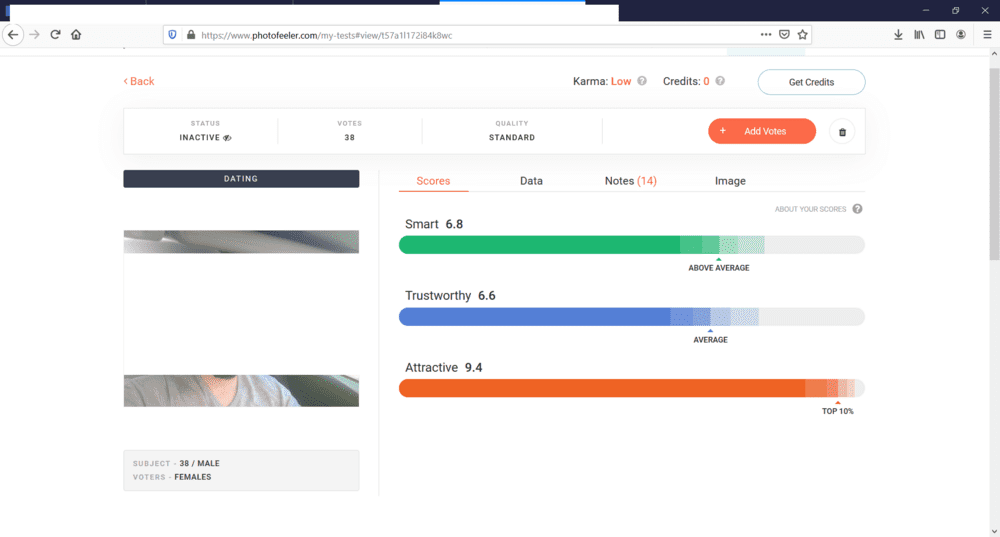
Task: Open tracking protection shield in address bar
Action: [x=172, y=35]
